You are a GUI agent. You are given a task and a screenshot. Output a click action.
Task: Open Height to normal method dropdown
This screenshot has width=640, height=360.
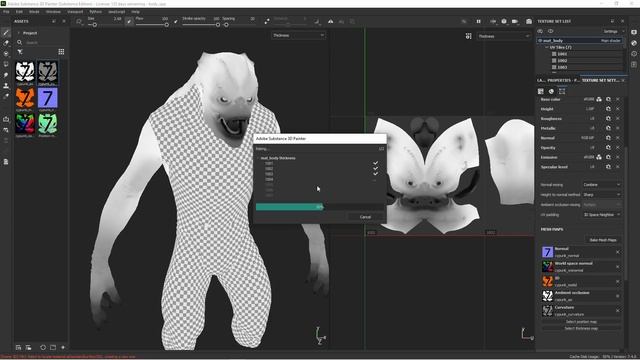[602, 195]
